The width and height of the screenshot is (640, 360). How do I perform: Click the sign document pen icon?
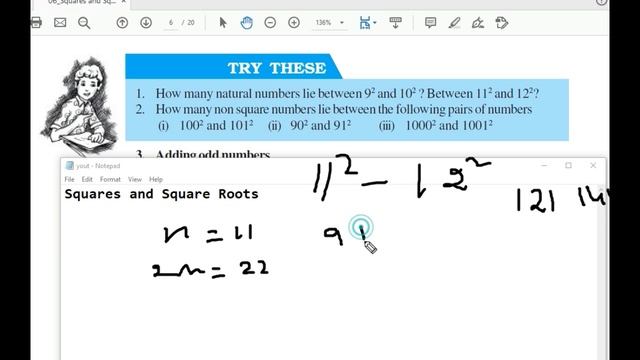tap(478, 23)
